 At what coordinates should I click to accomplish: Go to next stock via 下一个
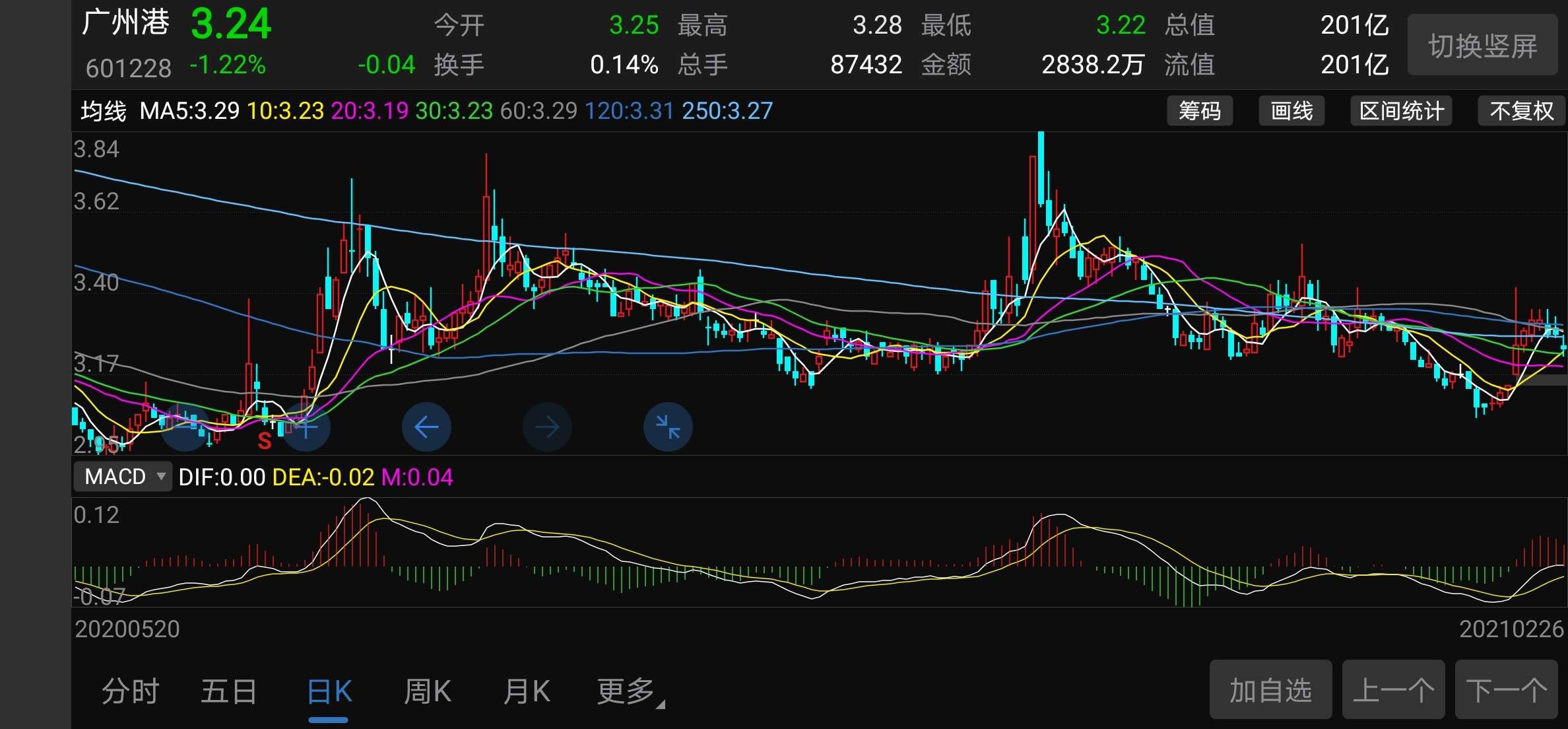pyautogui.click(x=1507, y=689)
